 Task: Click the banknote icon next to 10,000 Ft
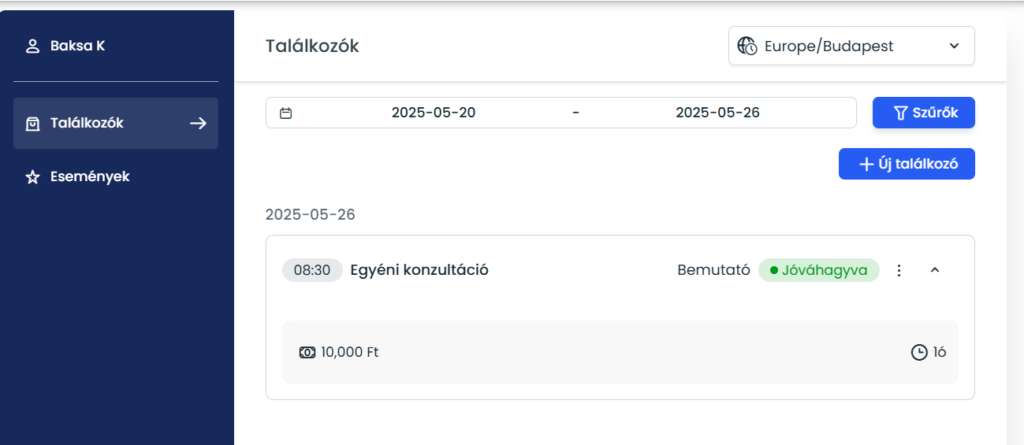tap(308, 352)
